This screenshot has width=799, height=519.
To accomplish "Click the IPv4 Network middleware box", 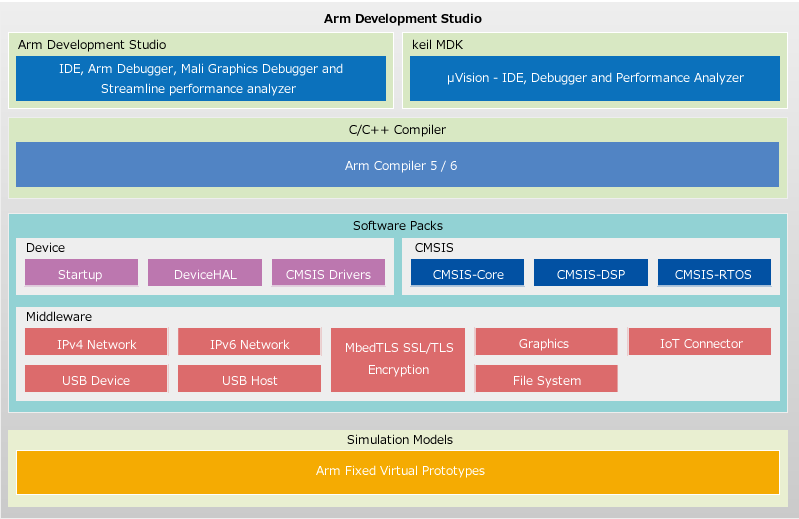I will click(96, 344).
